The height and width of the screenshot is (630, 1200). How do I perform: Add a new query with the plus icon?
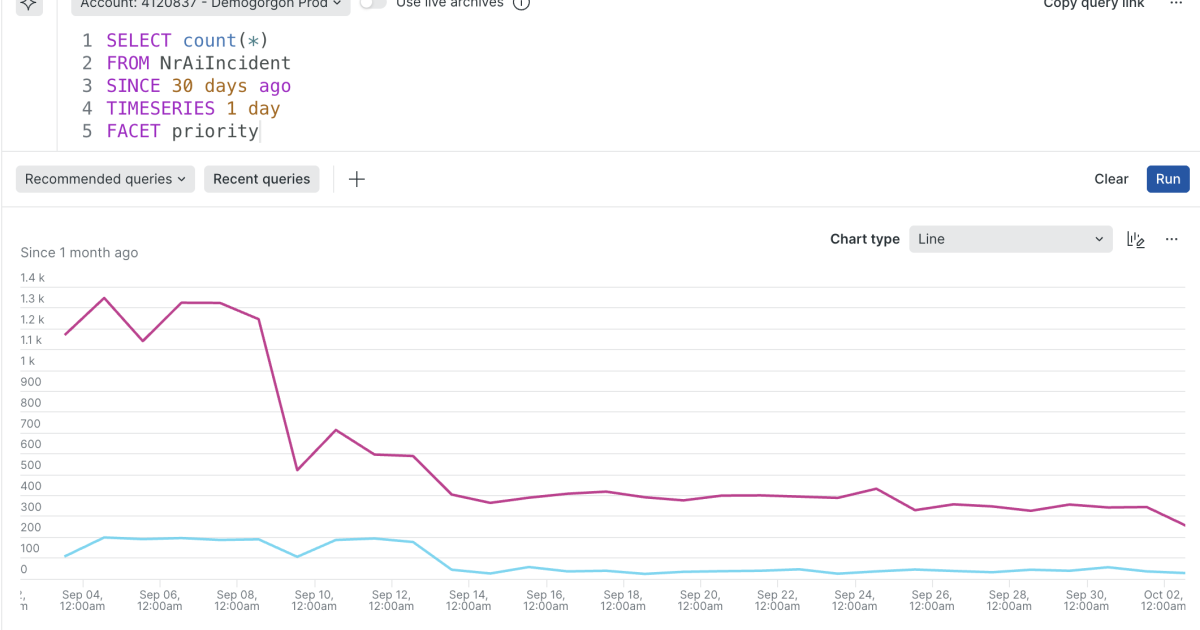(x=356, y=178)
